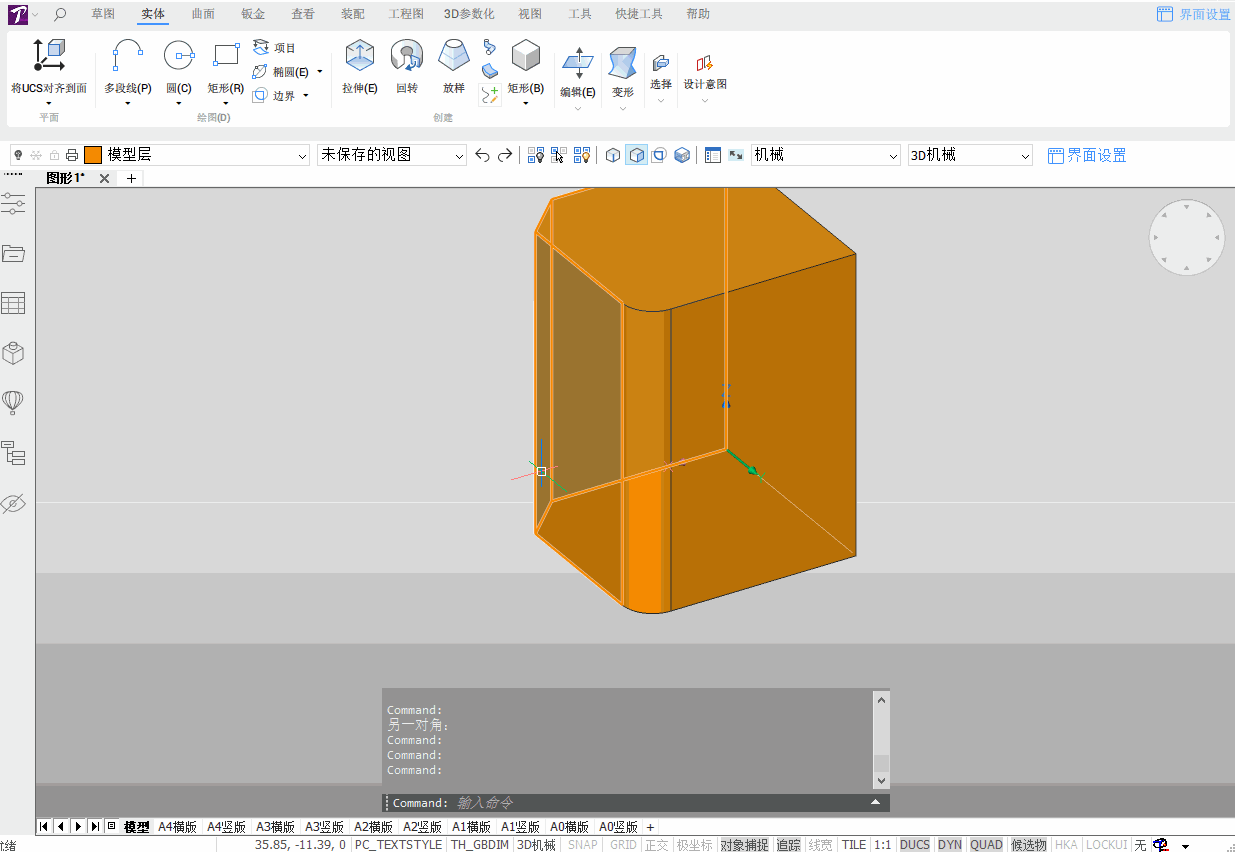
Task: Toggle DYN dynamic input in status bar
Action: (950, 845)
